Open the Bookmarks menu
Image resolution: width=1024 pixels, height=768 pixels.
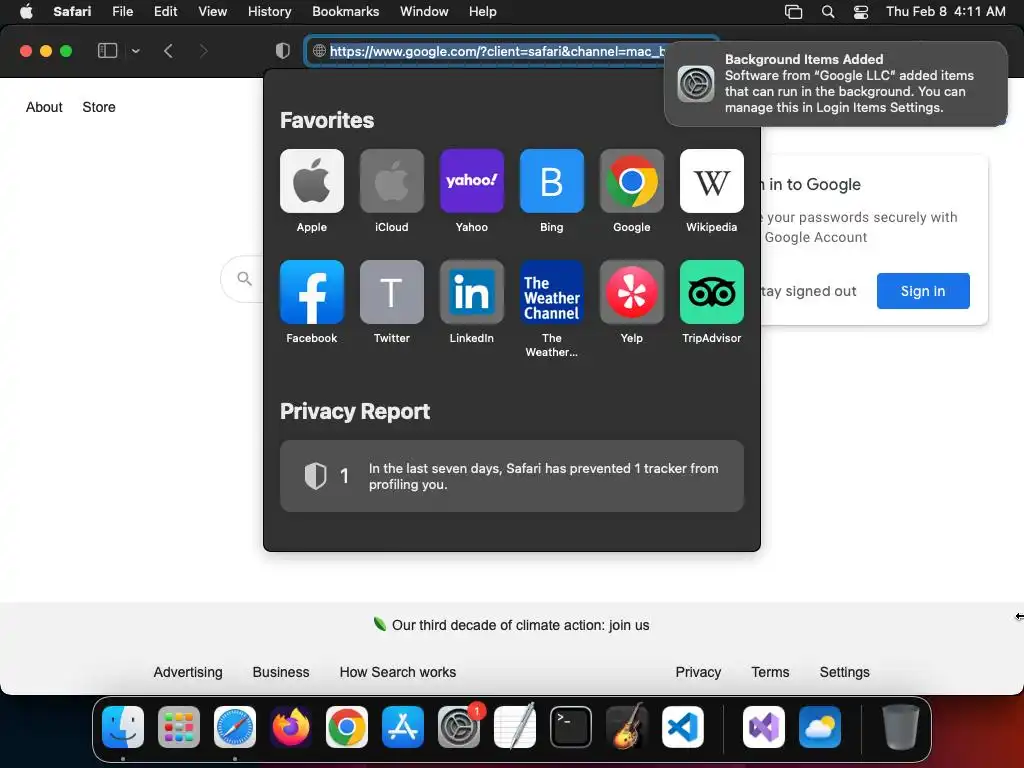pos(345,11)
